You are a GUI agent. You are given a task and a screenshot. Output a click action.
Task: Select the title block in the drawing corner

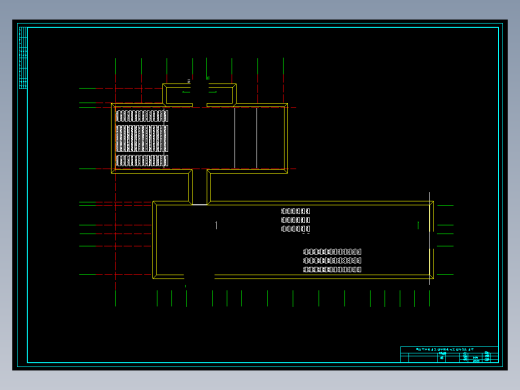[449, 354]
